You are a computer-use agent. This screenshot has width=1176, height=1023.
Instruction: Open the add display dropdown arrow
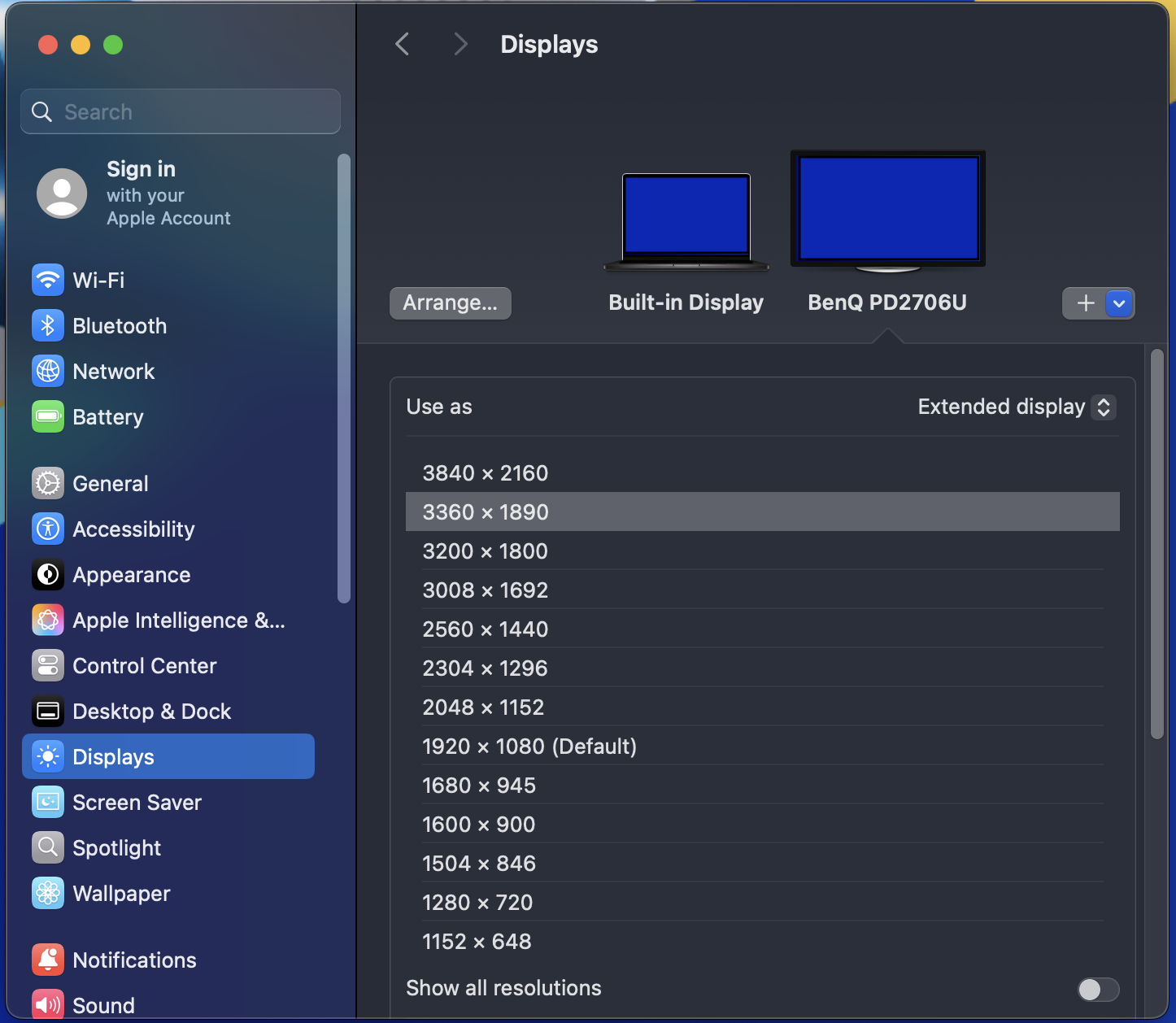click(1119, 303)
